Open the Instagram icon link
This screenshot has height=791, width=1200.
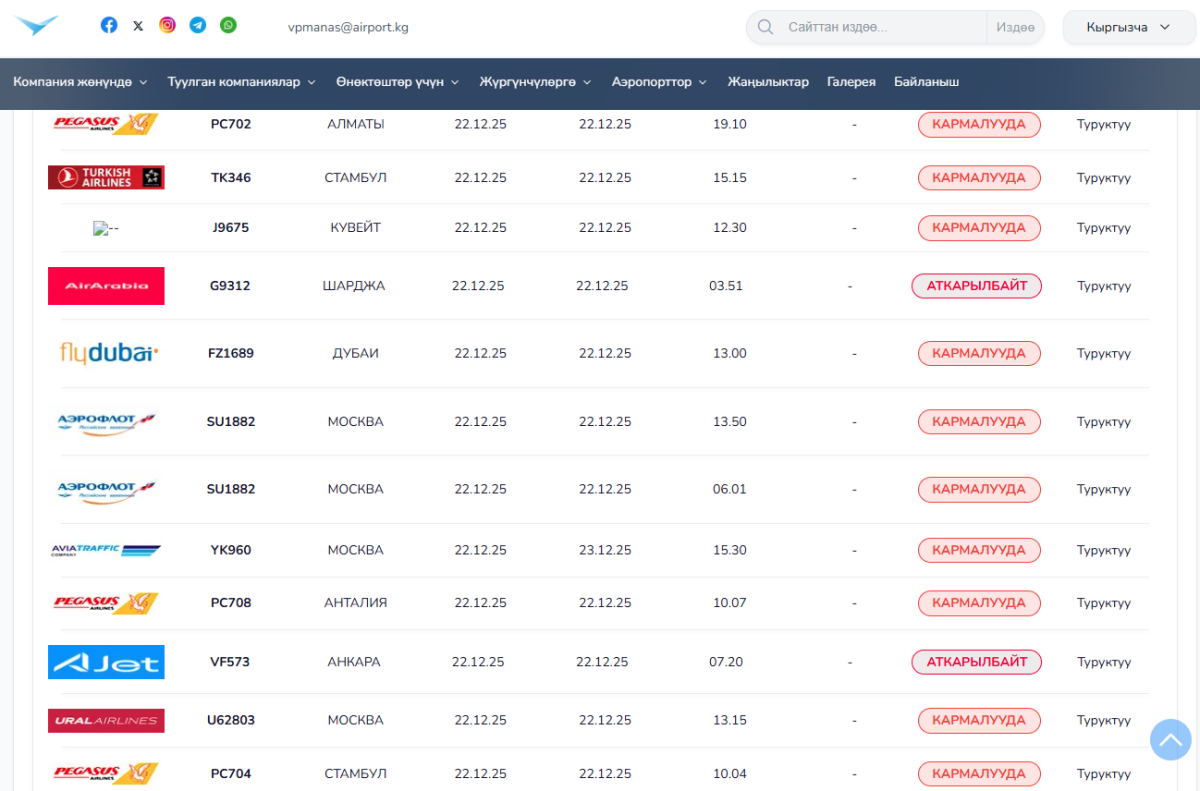pos(168,26)
